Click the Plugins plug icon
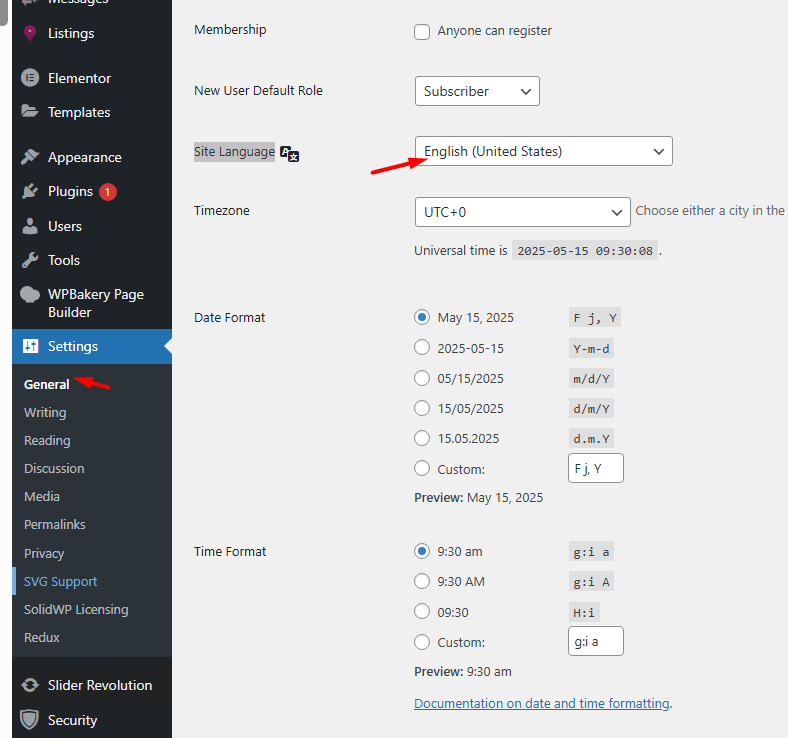788x738 pixels. (x=29, y=191)
